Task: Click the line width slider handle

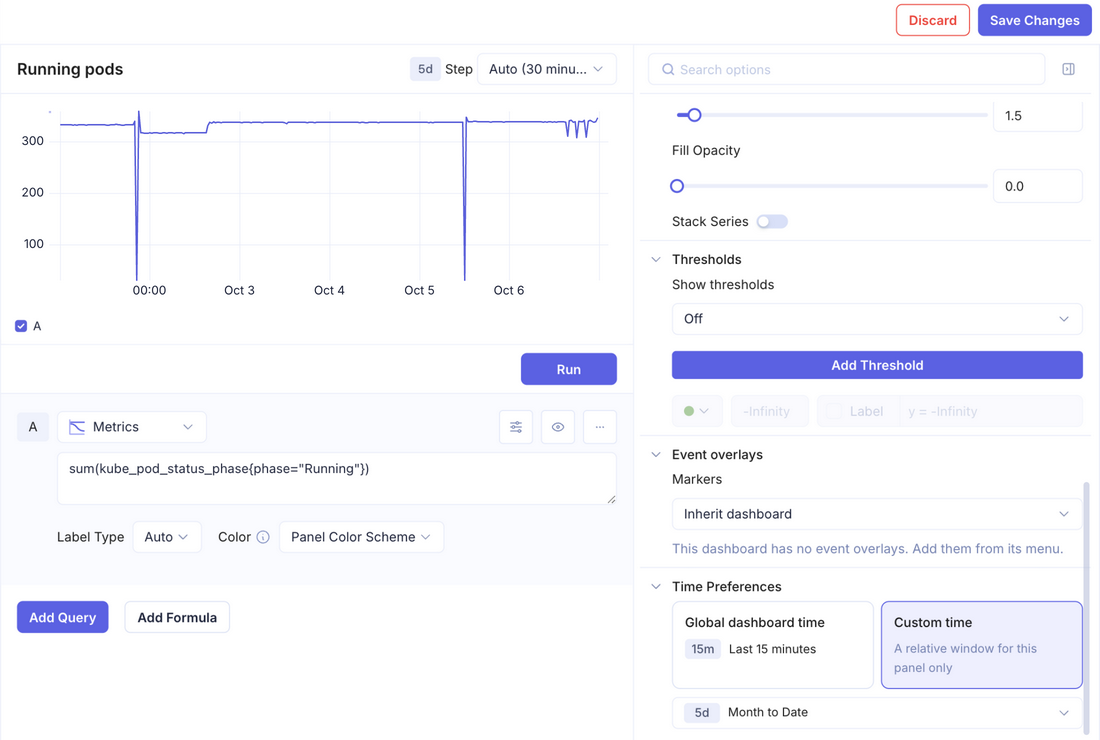Action: pyautogui.click(x=694, y=115)
